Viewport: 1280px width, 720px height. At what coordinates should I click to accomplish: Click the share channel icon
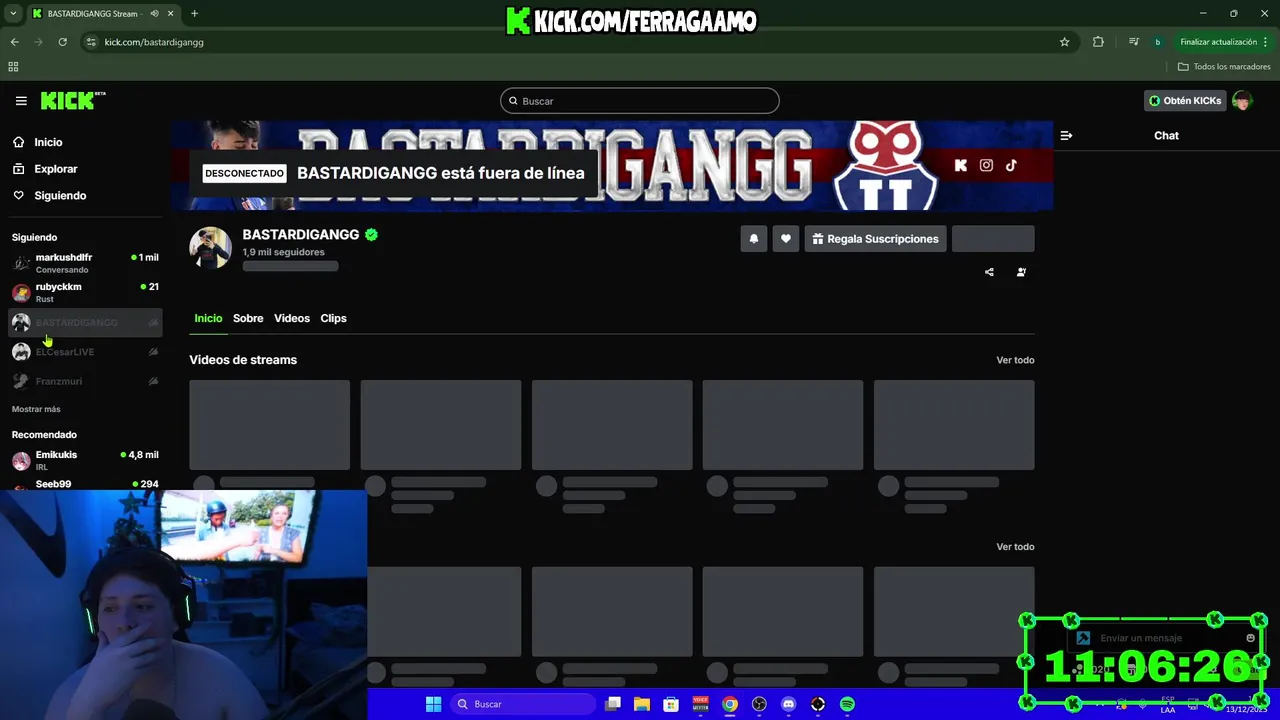(989, 272)
